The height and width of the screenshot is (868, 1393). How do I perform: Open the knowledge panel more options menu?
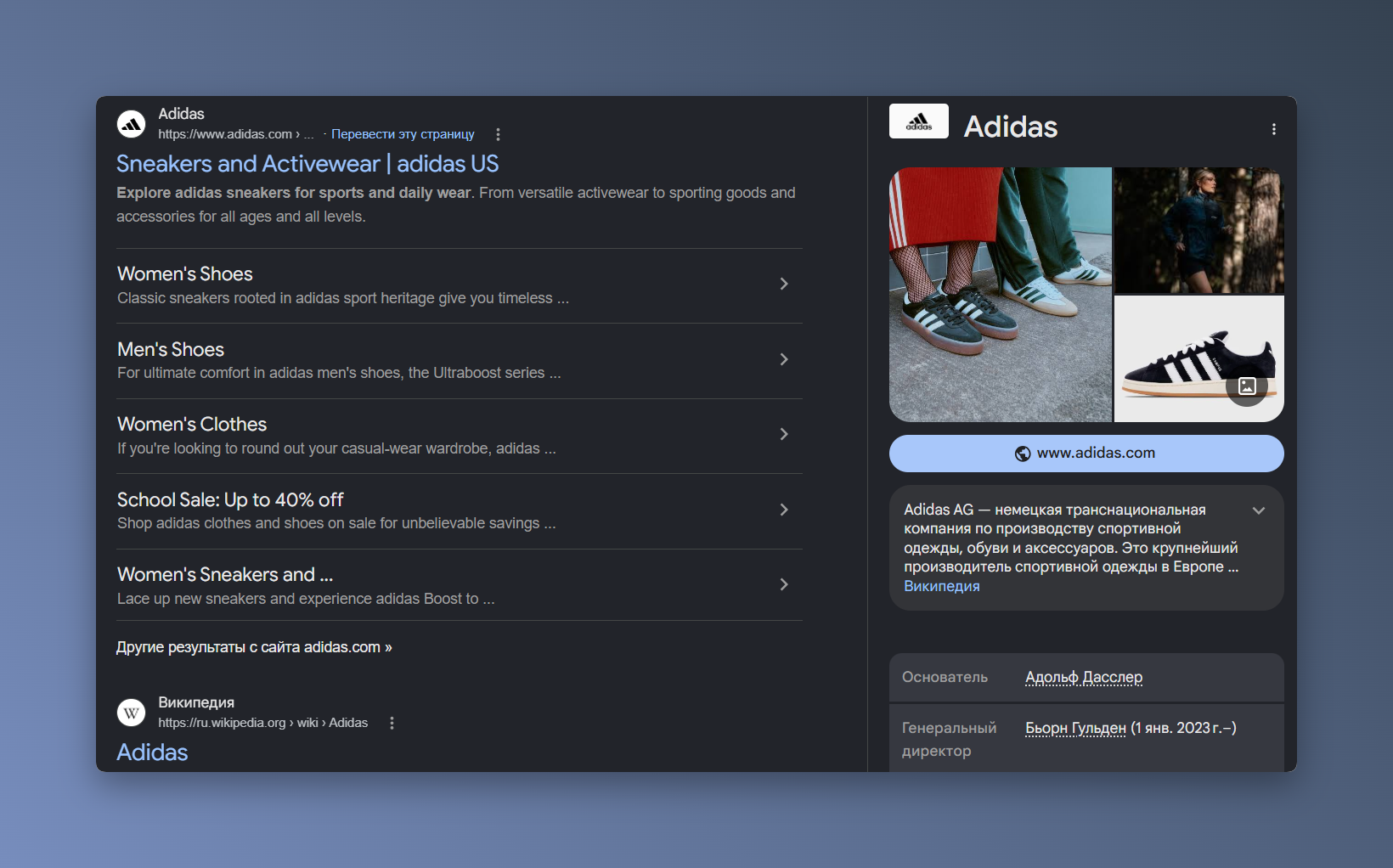pyautogui.click(x=1273, y=129)
